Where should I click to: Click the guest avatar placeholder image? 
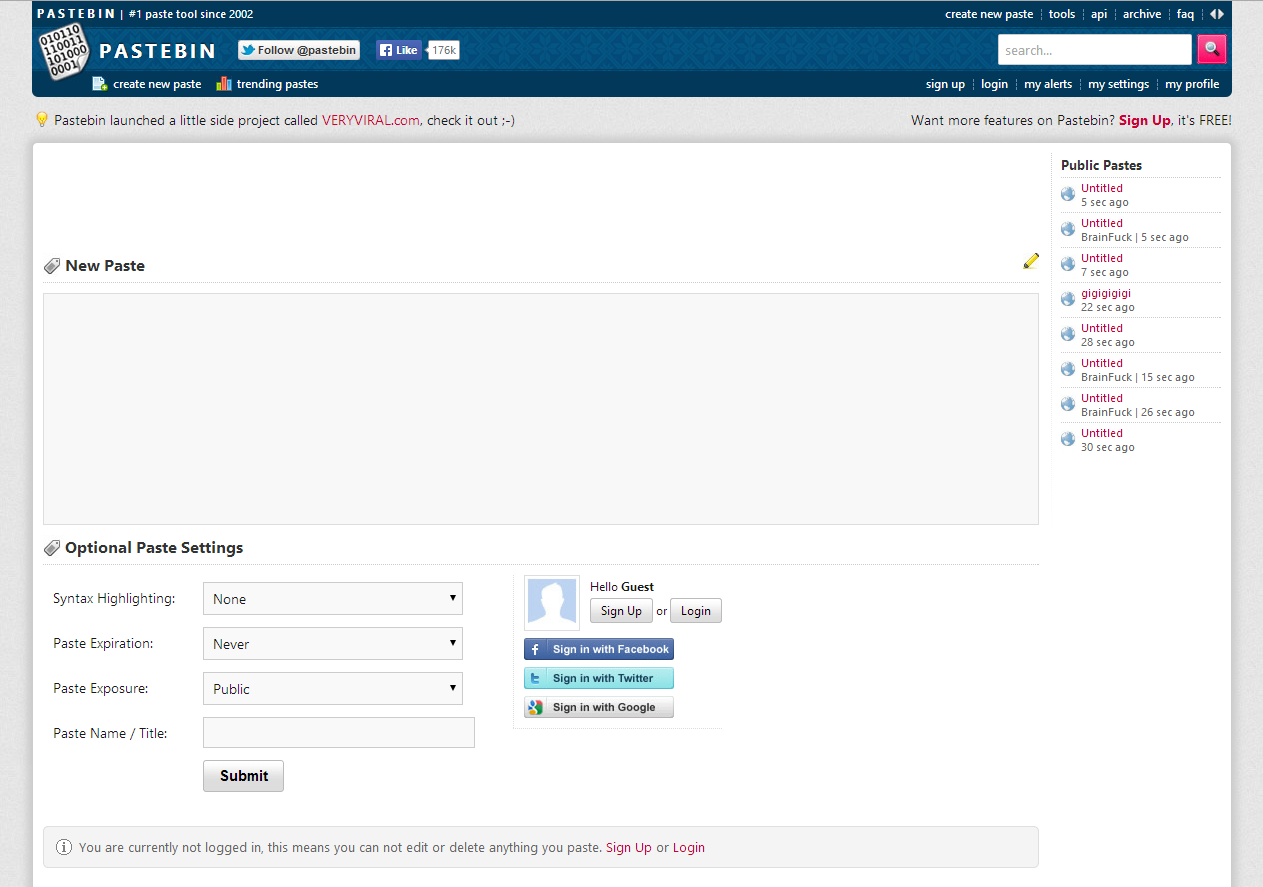tap(552, 603)
